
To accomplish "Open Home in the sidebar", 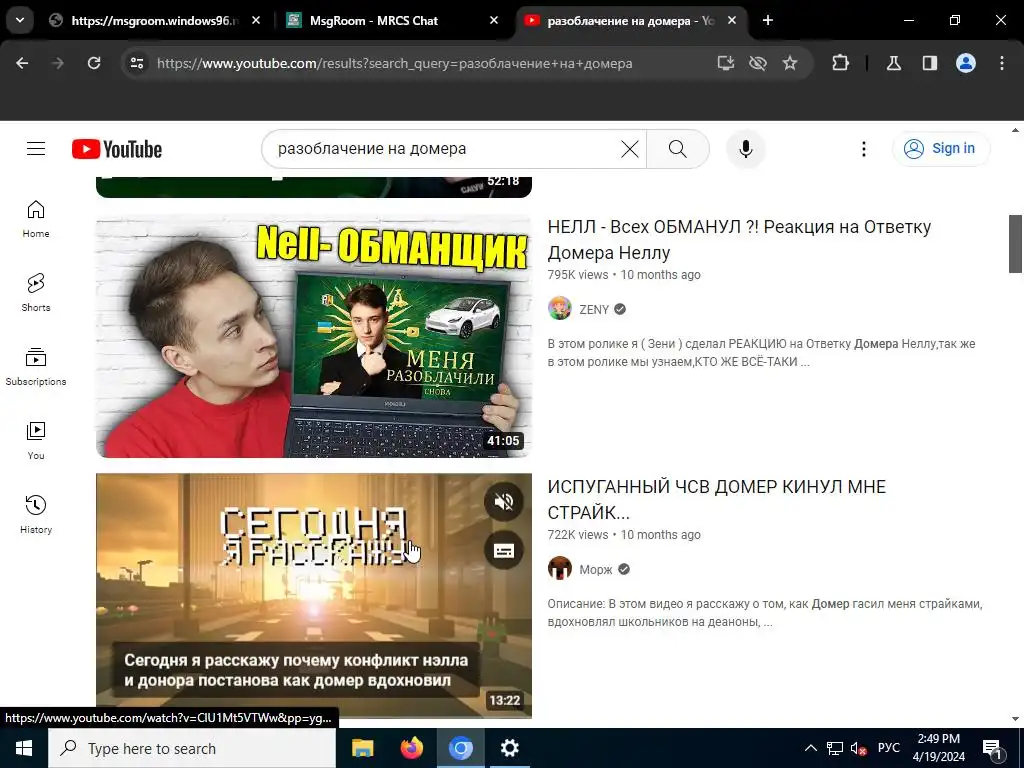I will pyautogui.click(x=36, y=219).
